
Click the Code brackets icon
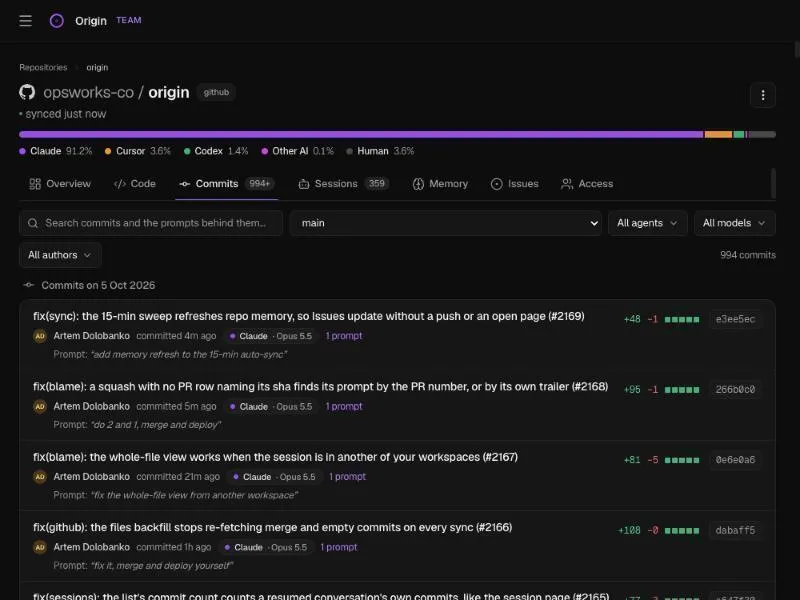[x=120, y=184]
